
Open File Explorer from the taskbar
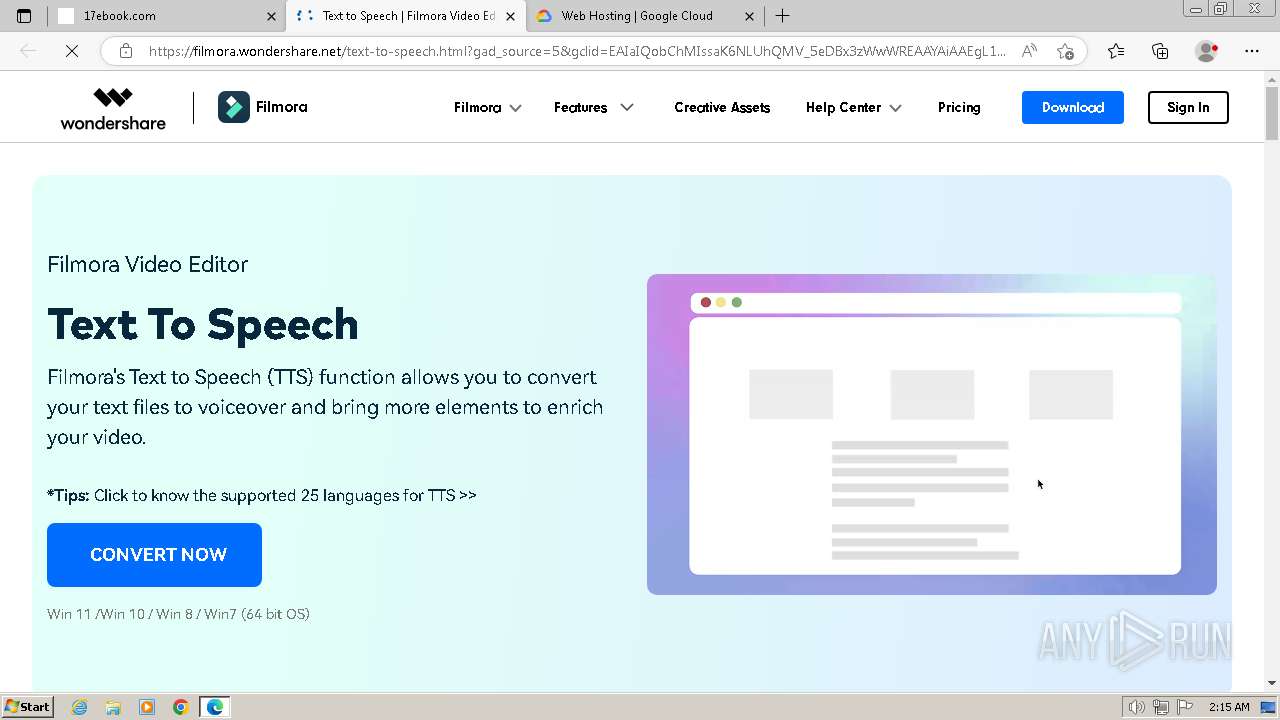point(113,707)
